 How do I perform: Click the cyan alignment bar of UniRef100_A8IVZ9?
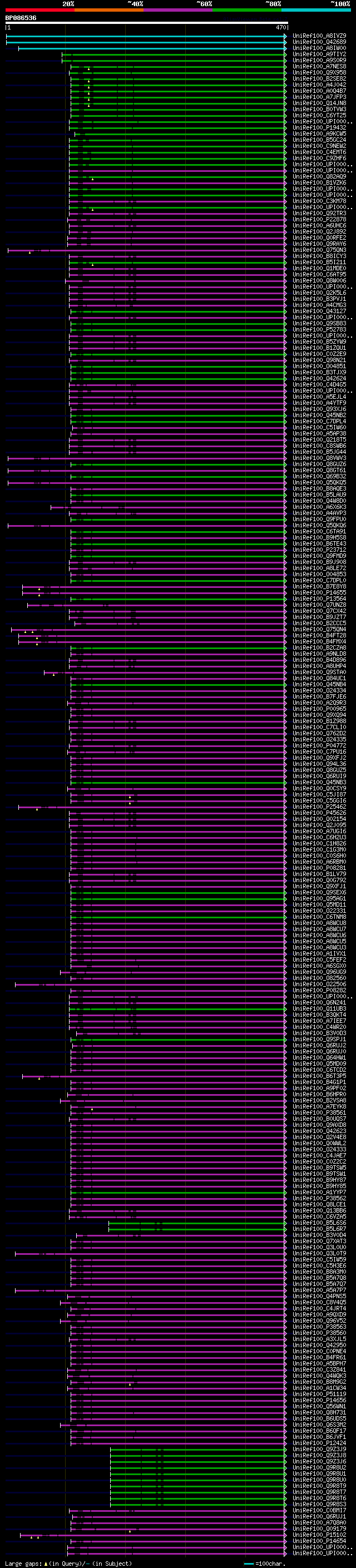point(146,36)
